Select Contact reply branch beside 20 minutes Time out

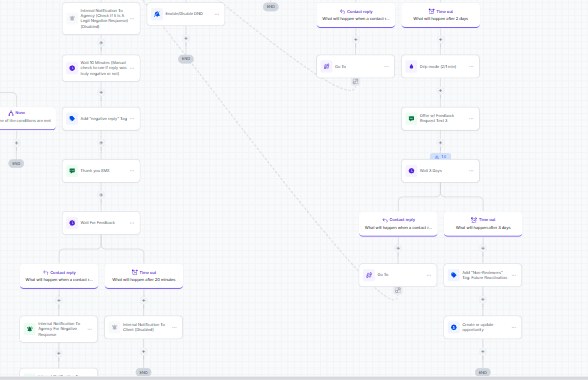click(59, 276)
